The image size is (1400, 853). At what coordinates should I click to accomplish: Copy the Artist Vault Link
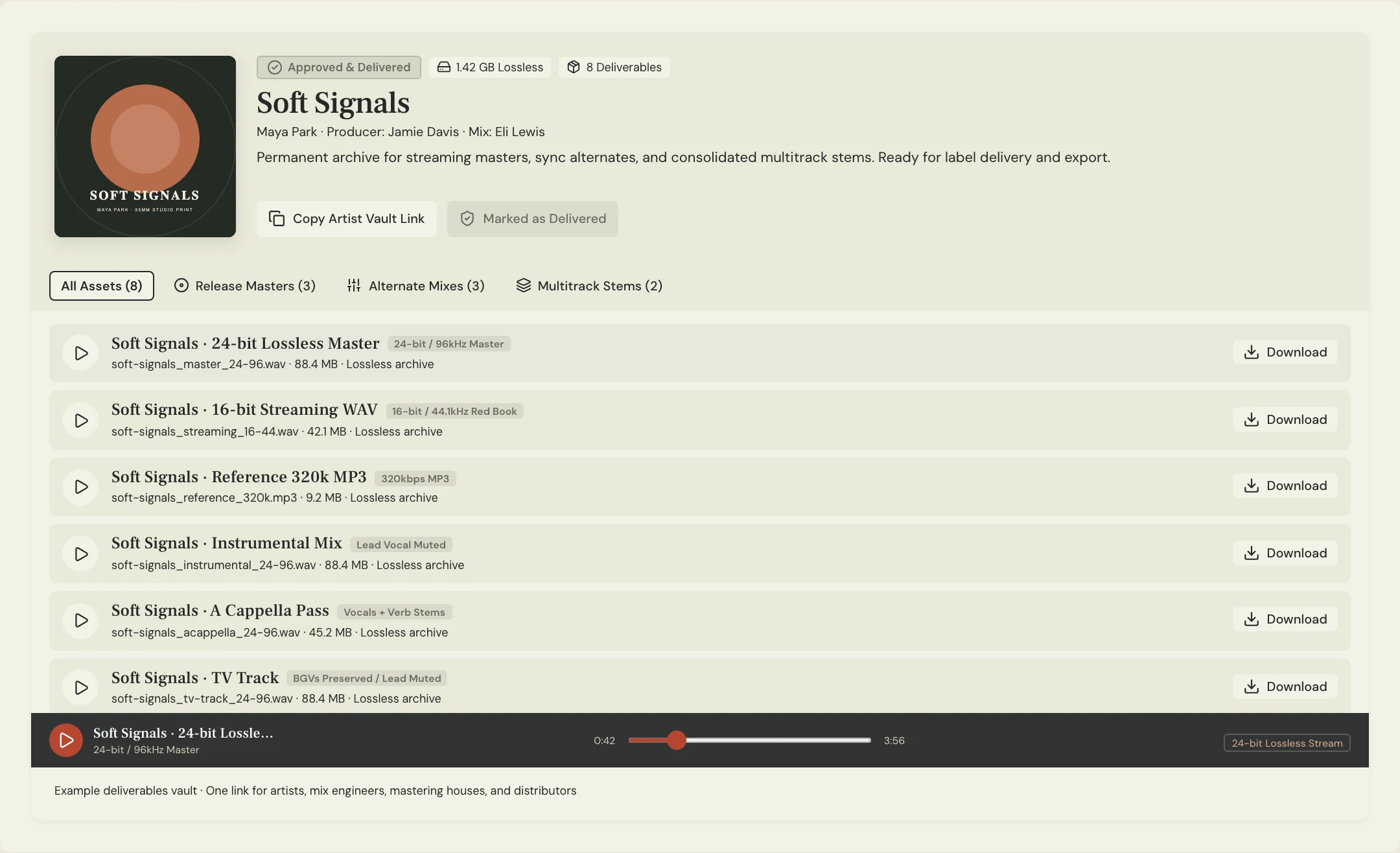click(x=347, y=219)
